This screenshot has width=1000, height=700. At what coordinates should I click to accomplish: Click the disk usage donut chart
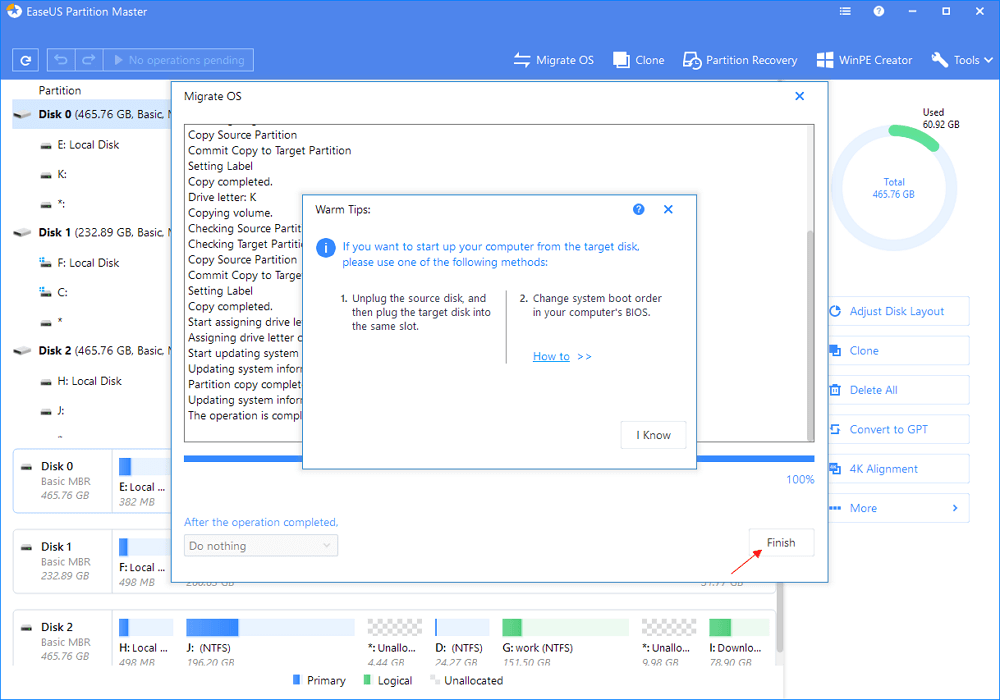[893, 188]
